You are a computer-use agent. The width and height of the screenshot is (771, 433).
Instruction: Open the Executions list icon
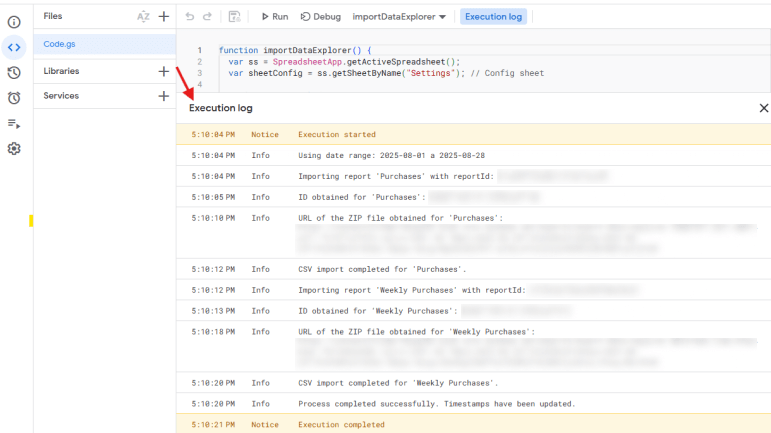14,123
